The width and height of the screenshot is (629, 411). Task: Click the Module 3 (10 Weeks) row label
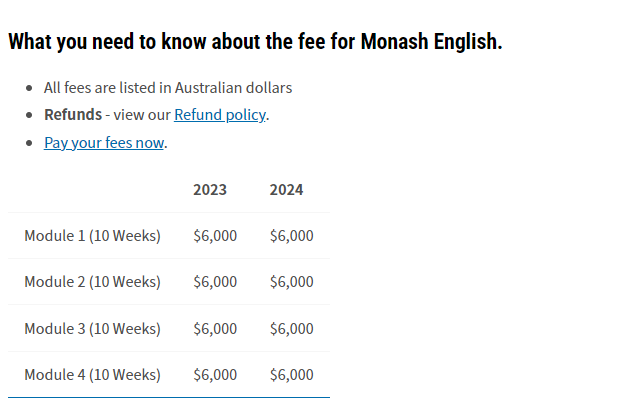92,328
